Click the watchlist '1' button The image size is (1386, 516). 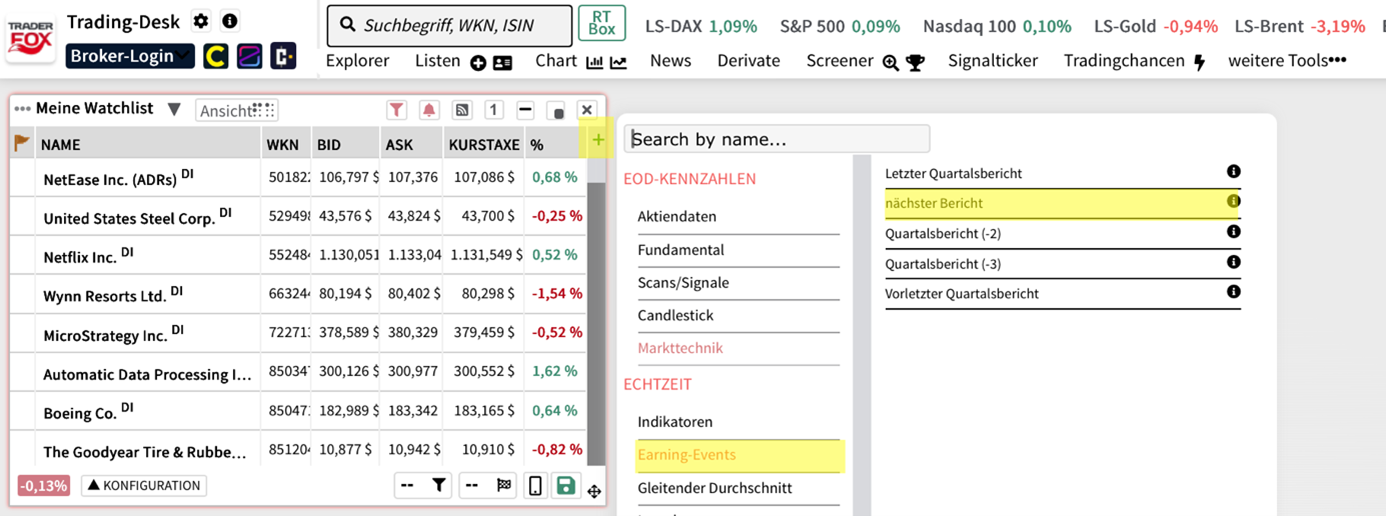tap(493, 110)
